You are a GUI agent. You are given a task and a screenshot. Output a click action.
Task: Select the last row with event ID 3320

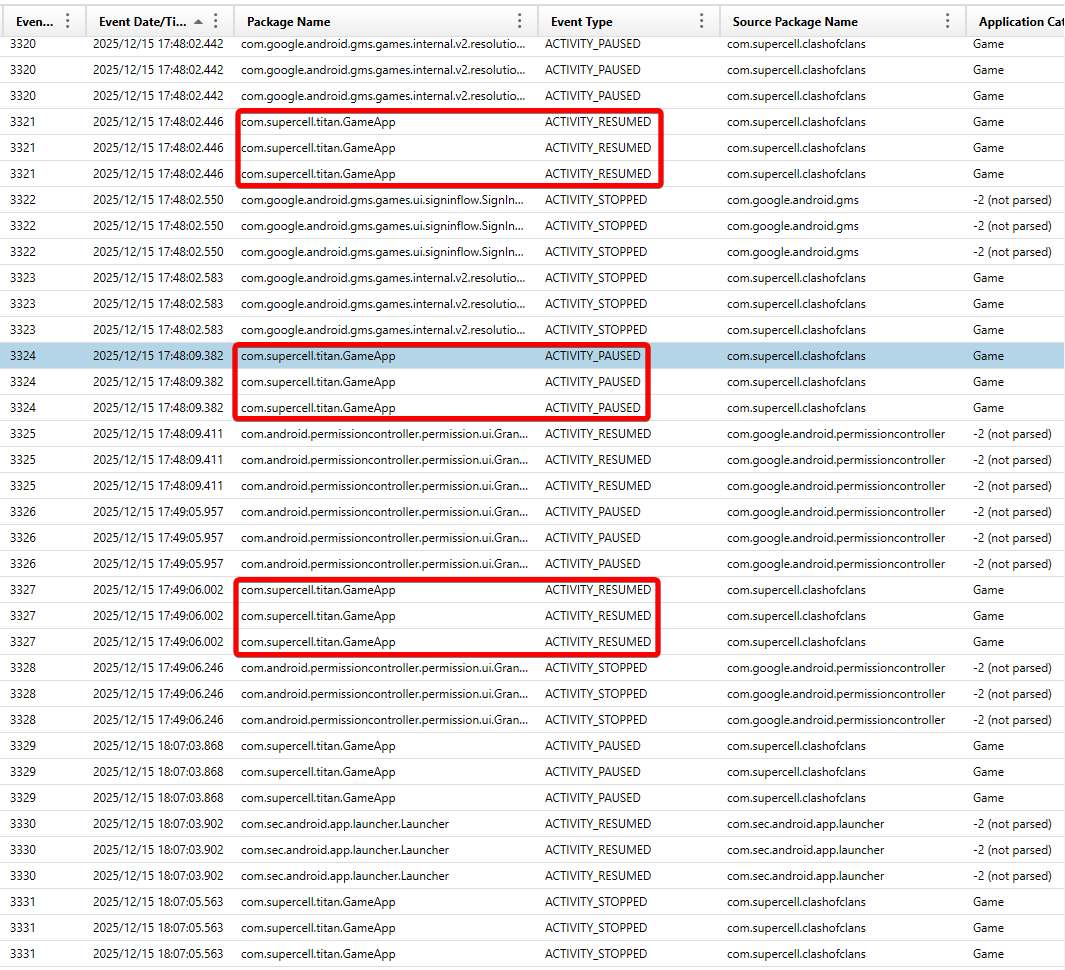click(532, 96)
